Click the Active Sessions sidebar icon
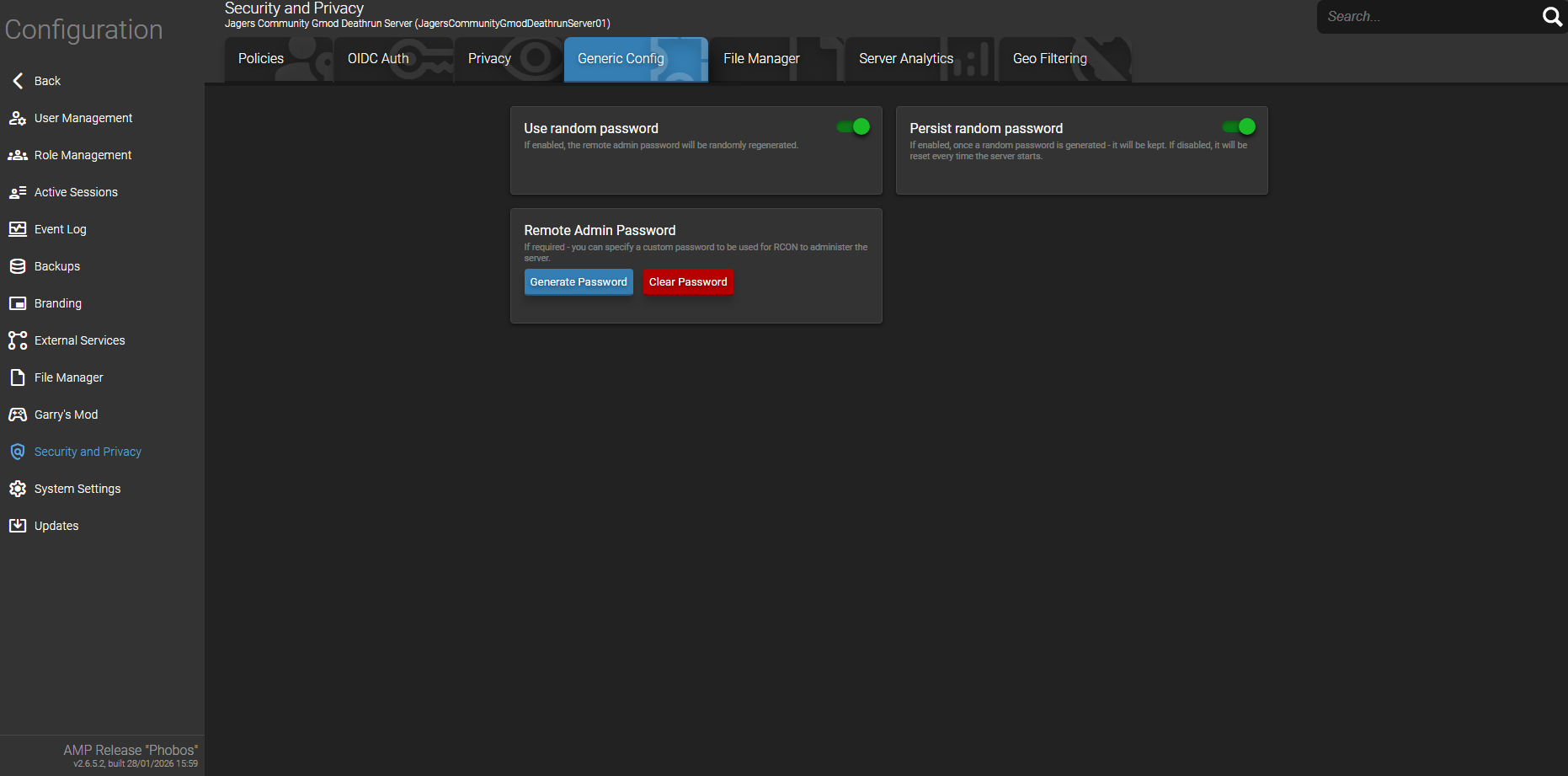This screenshot has width=1568, height=776. click(x=18, y=192)
